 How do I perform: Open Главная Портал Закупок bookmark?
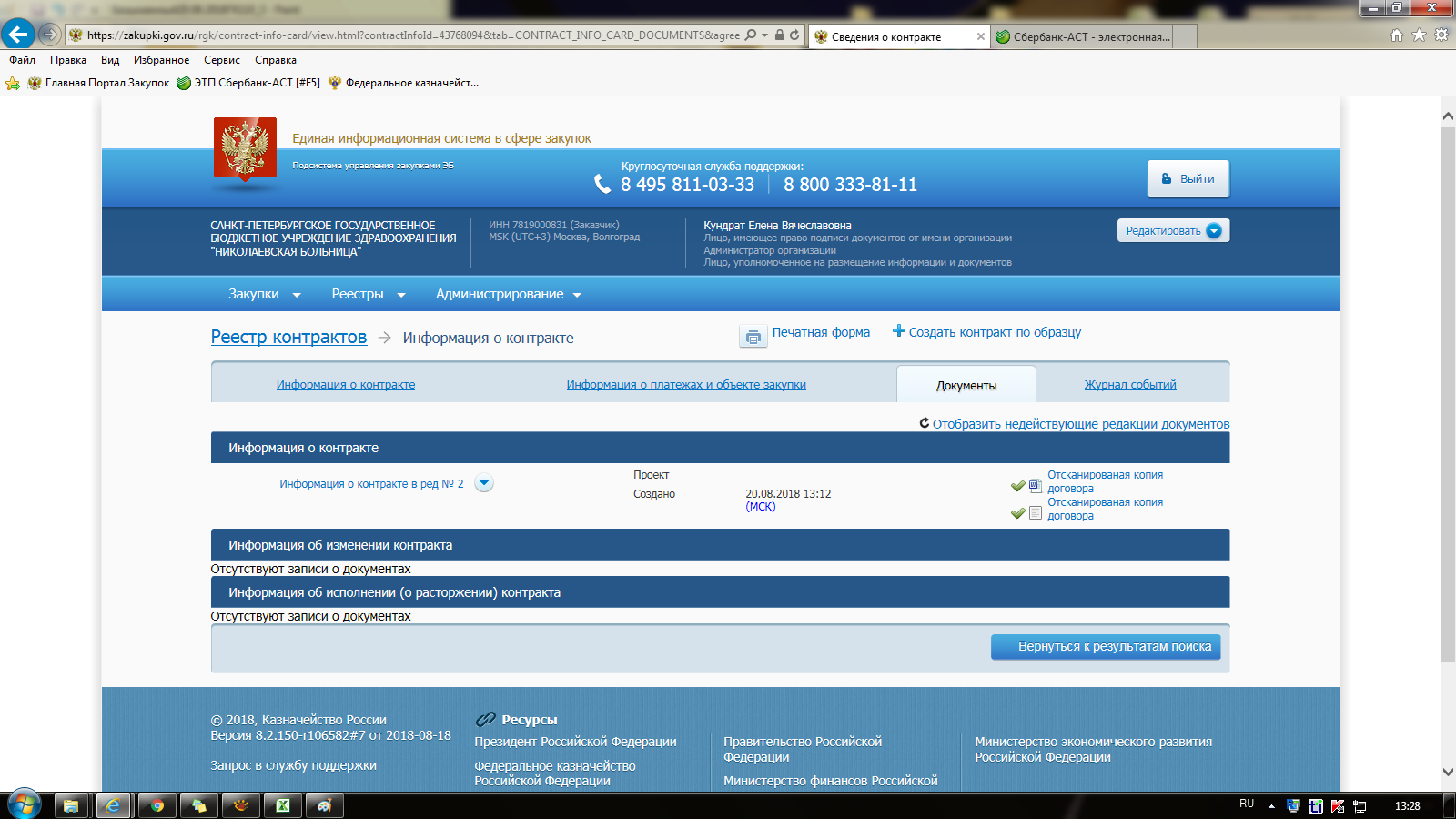98,83
